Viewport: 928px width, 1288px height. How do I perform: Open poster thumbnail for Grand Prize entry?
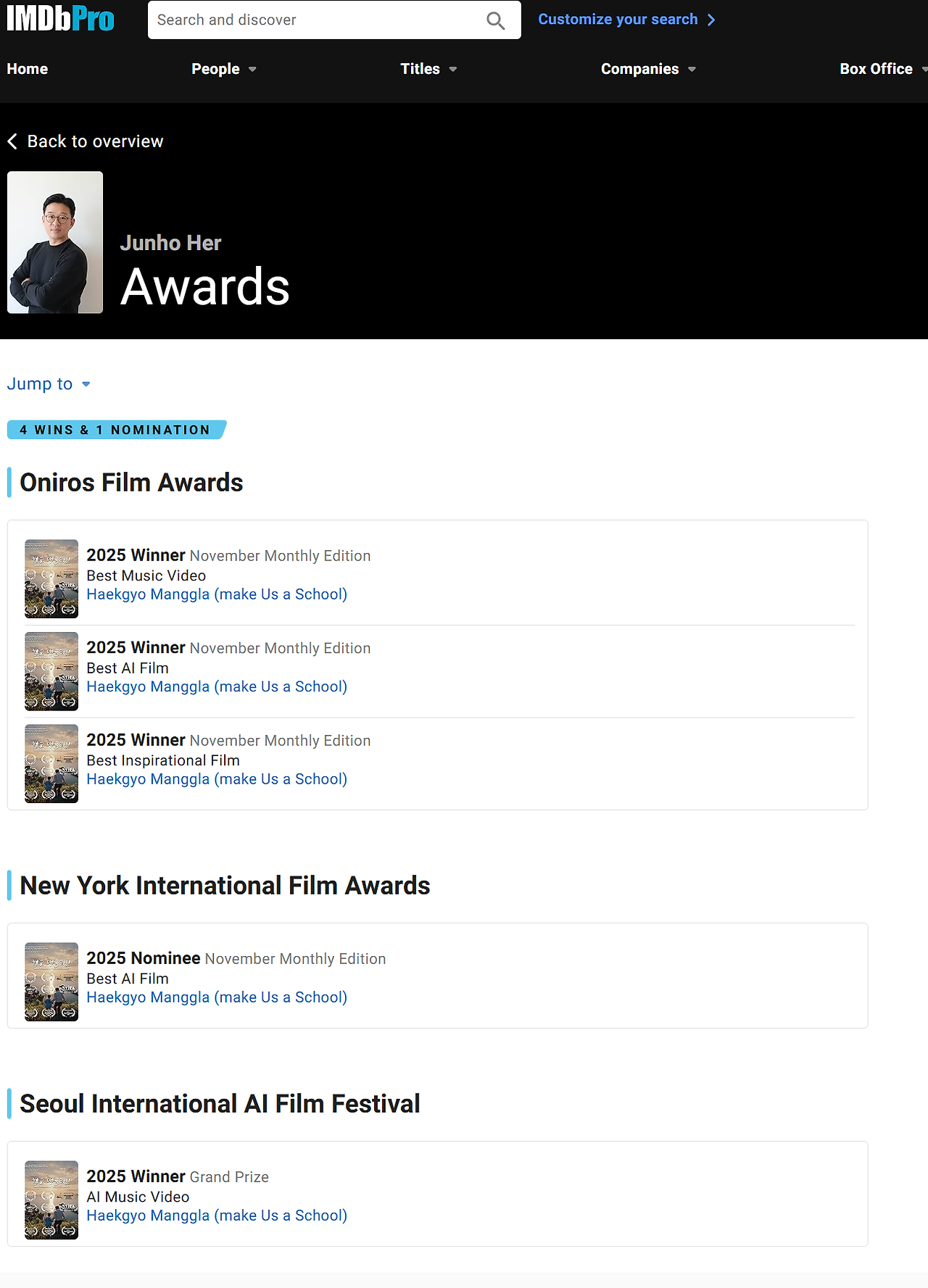(x=51, y=1200)
